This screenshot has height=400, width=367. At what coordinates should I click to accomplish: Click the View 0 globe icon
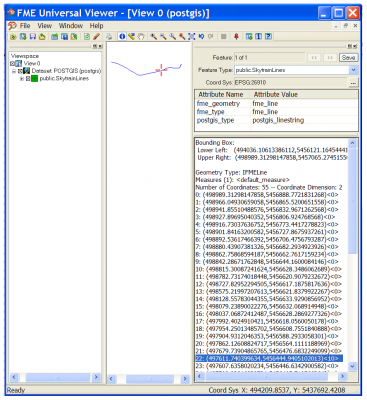coord(19,63)
